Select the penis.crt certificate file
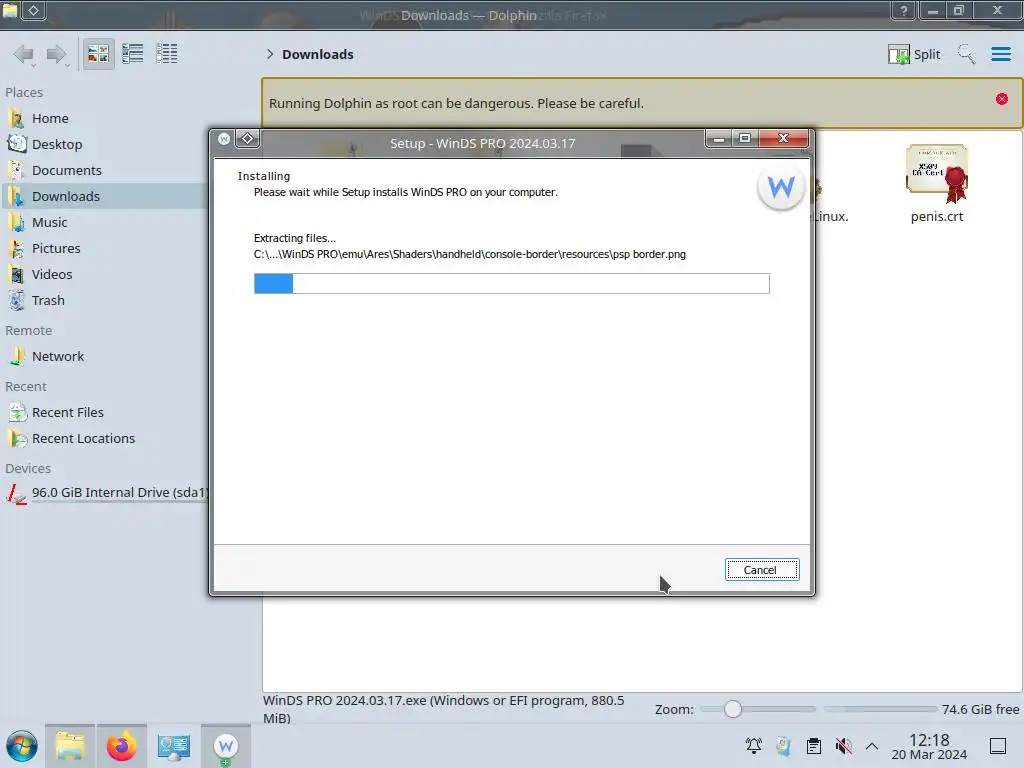This screenshot has height=768, width=1024. (936, 184)
